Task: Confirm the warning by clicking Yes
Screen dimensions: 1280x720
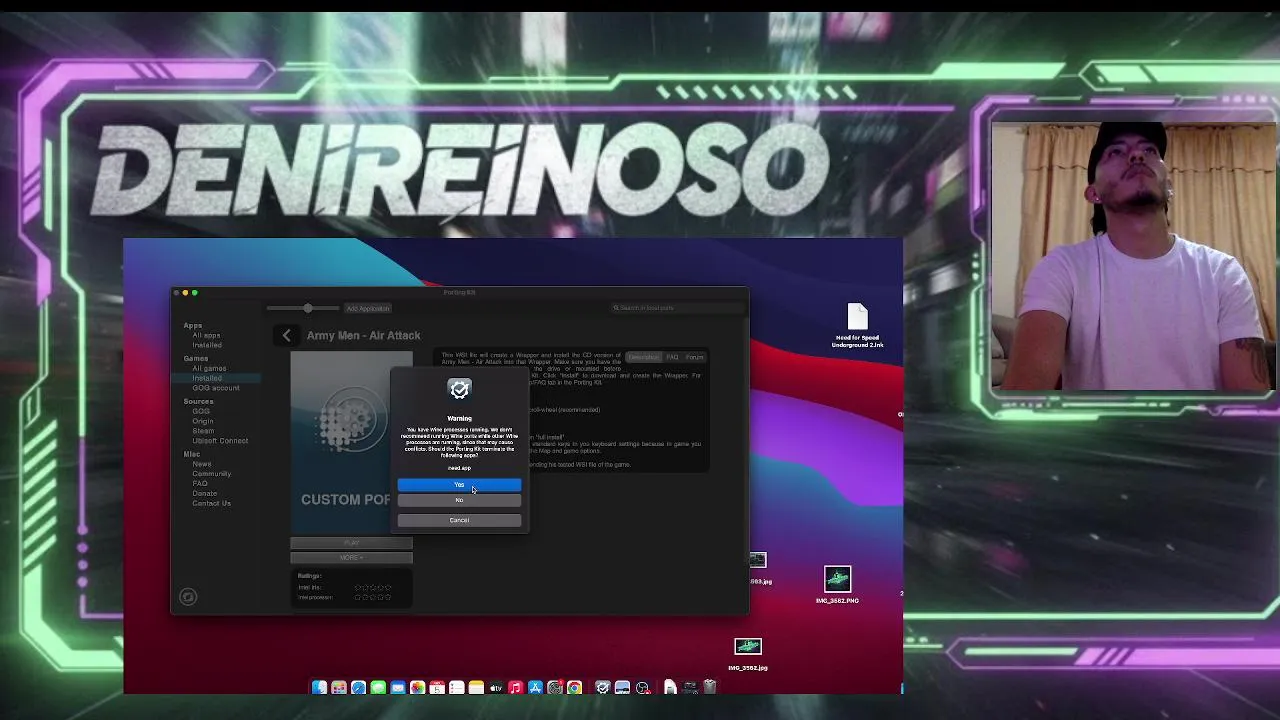Action: 459,485
